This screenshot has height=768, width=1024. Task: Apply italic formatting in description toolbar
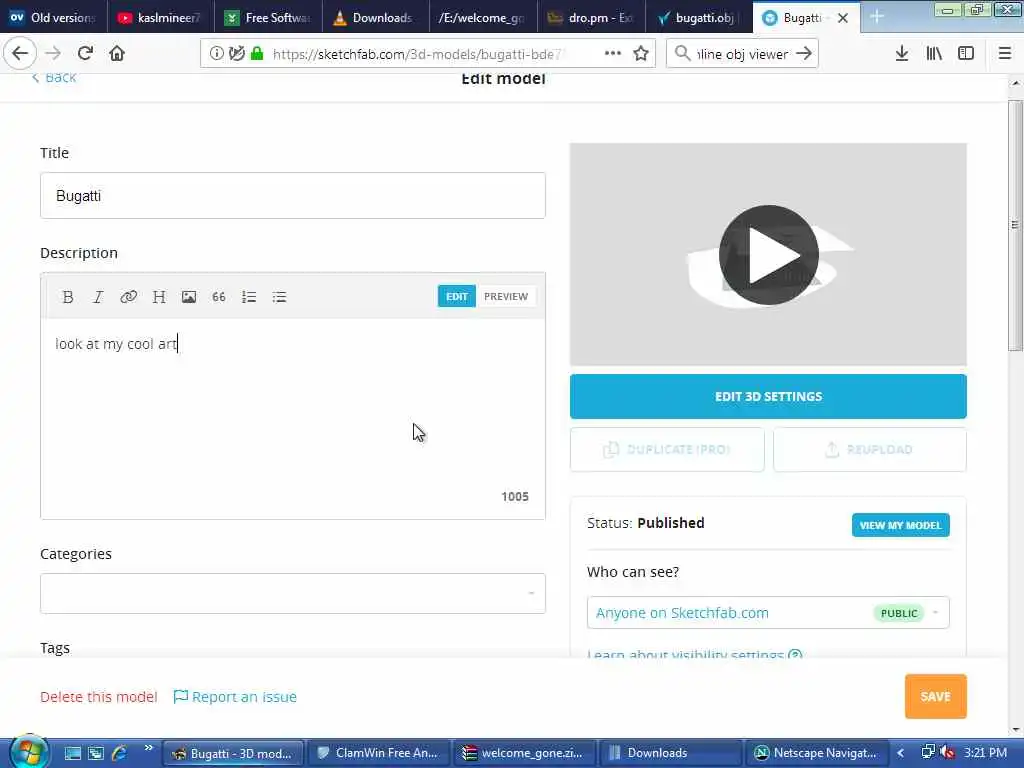(98, 297)
